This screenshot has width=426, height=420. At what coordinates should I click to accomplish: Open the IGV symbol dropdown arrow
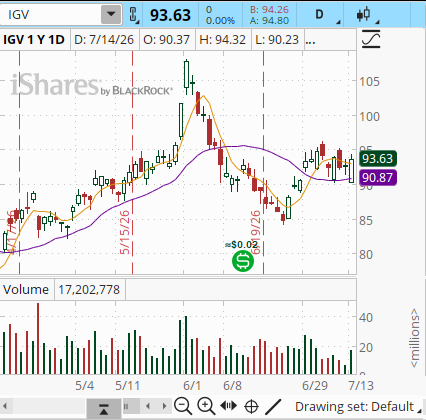tap(111, 14)
